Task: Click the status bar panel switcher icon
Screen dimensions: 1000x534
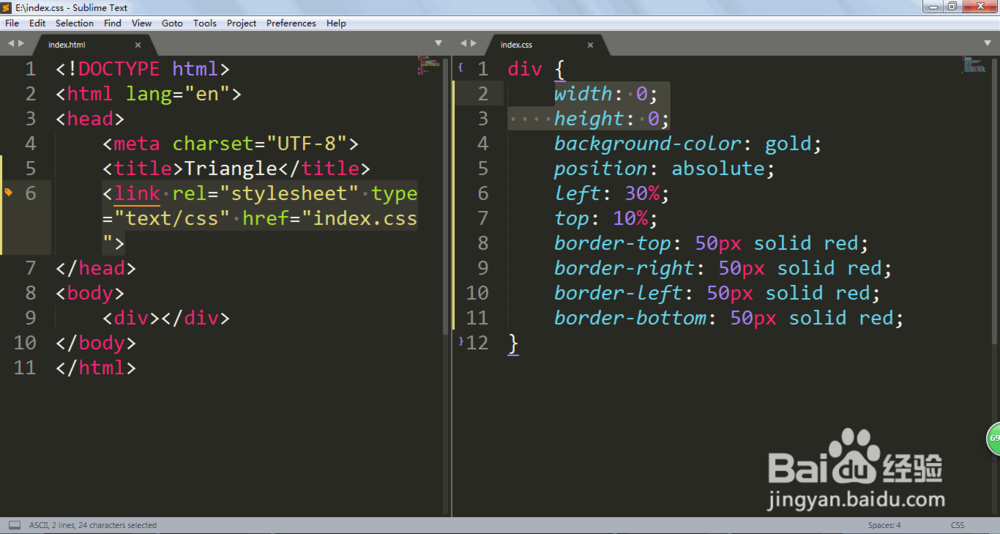Action: (14, 525)
